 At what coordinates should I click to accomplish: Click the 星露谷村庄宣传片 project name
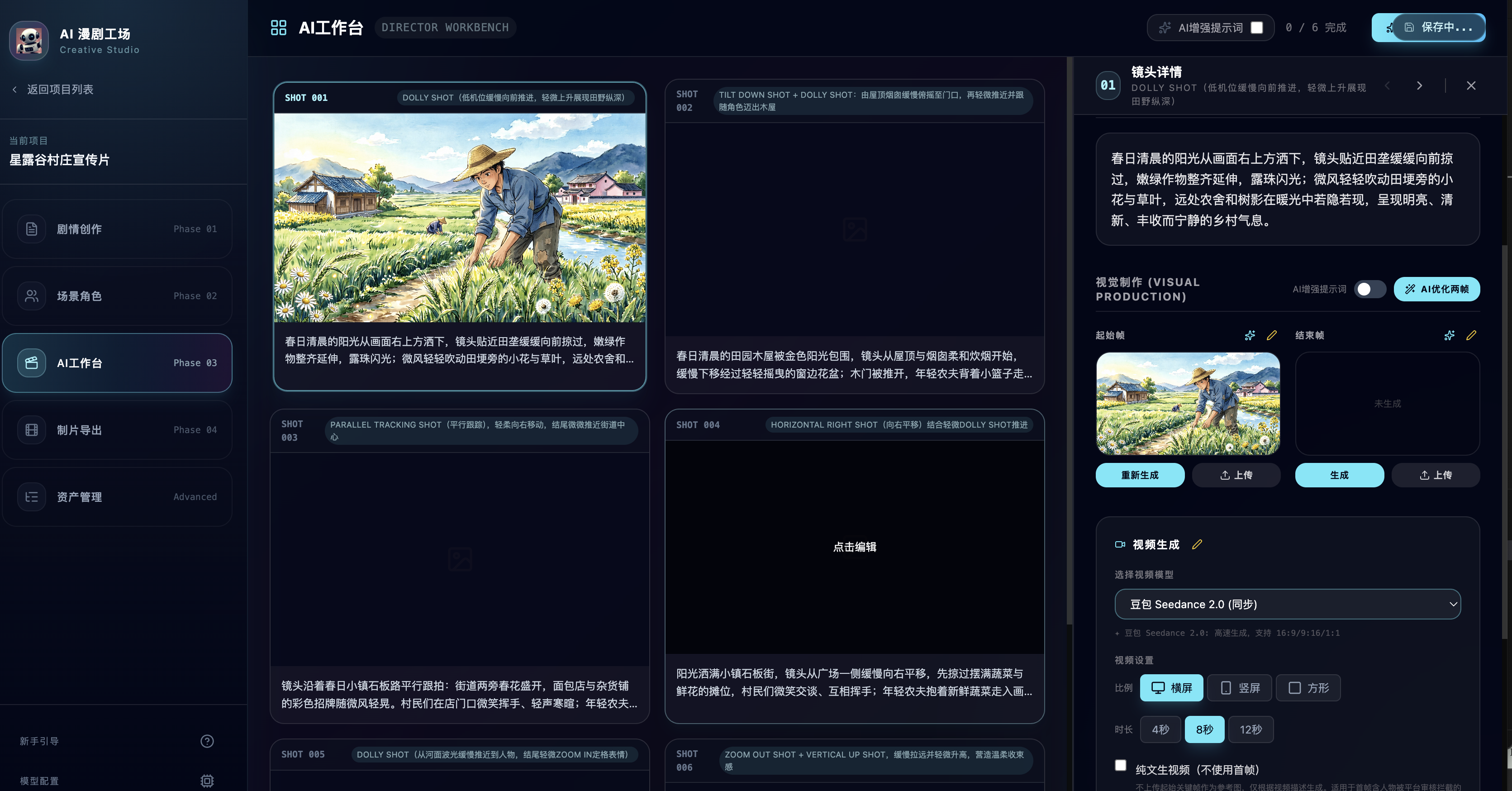coord(59,160)
